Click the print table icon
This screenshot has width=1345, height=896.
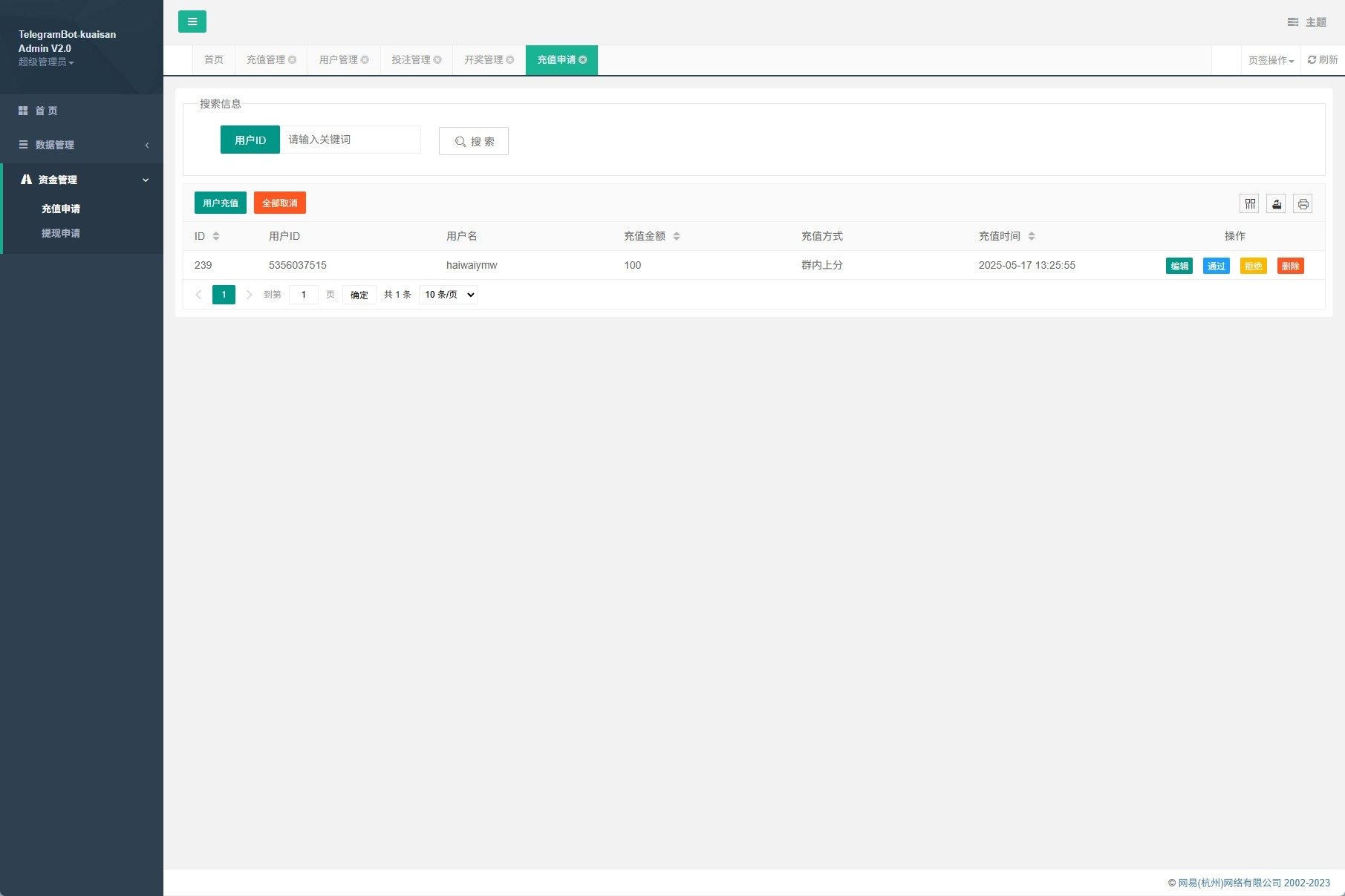point(1303,203)
